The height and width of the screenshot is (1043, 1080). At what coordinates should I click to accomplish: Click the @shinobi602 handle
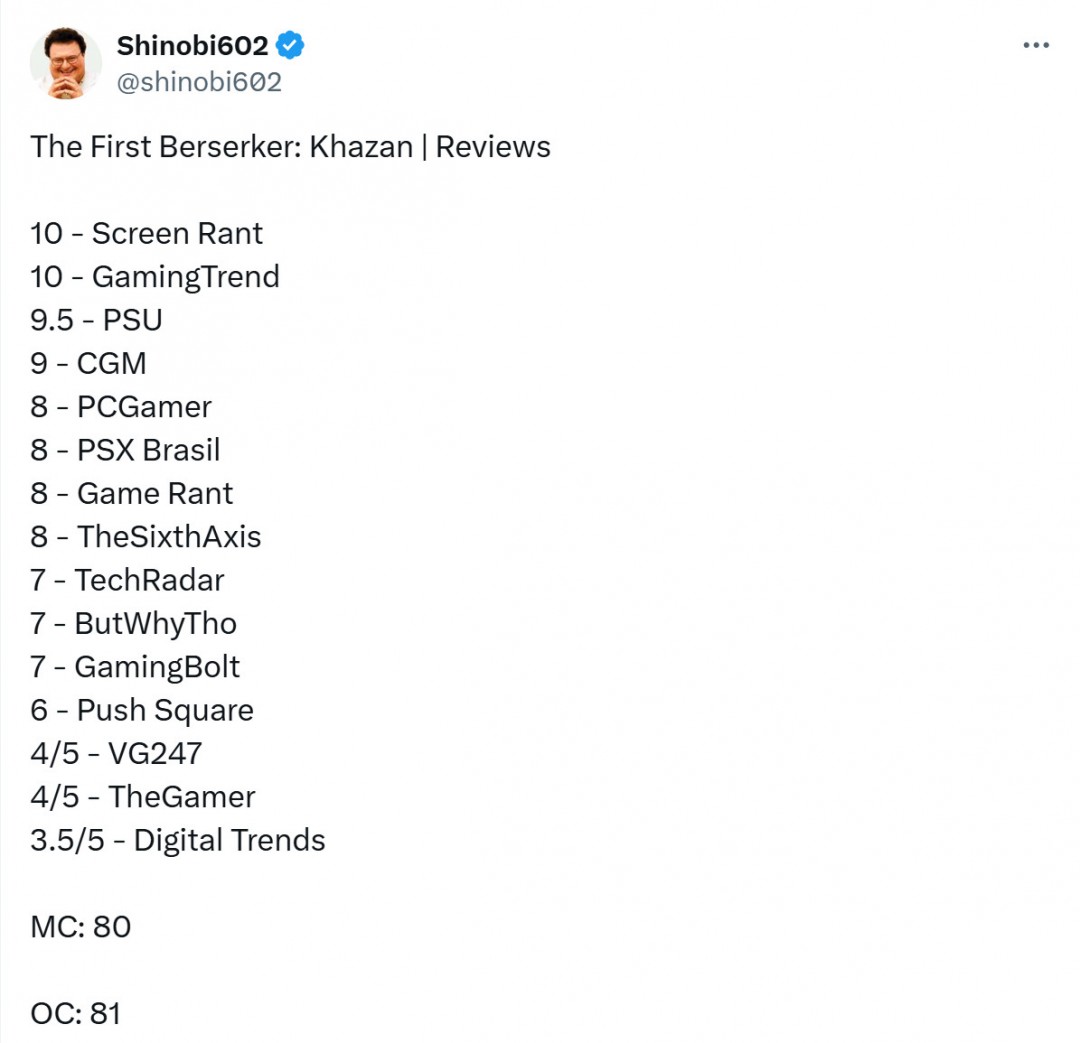199,82
